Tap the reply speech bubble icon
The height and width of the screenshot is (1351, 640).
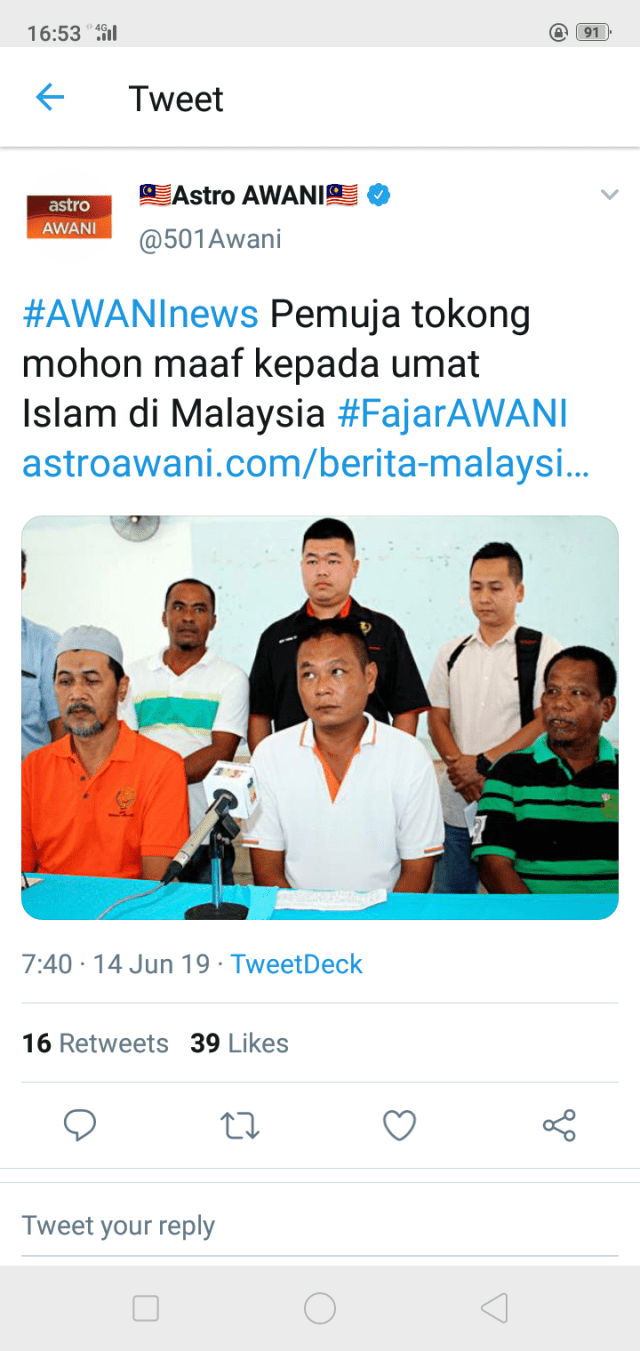click(x=80, y=1126)
